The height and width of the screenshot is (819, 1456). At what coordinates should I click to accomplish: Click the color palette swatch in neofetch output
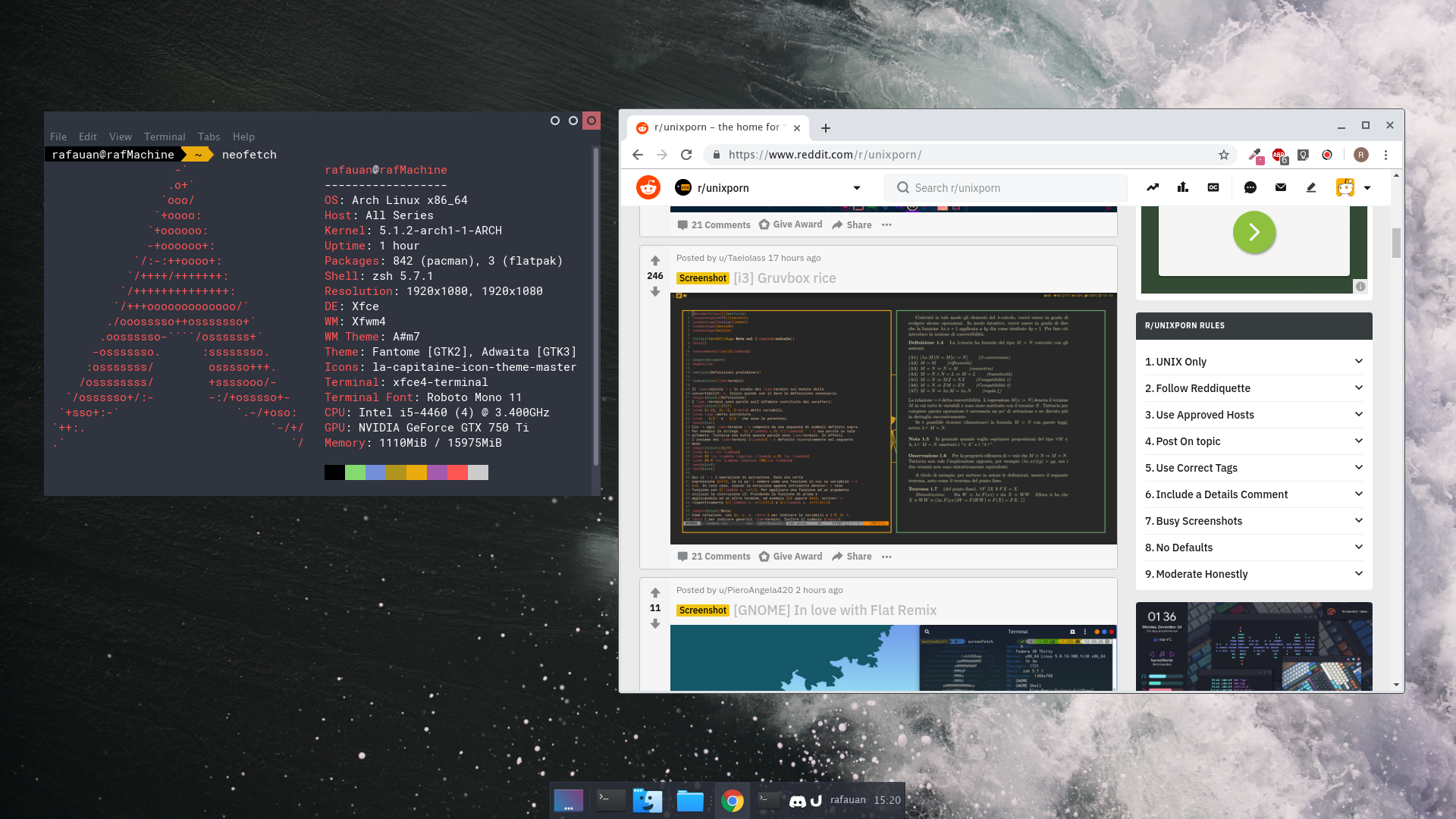pos(406,472)
